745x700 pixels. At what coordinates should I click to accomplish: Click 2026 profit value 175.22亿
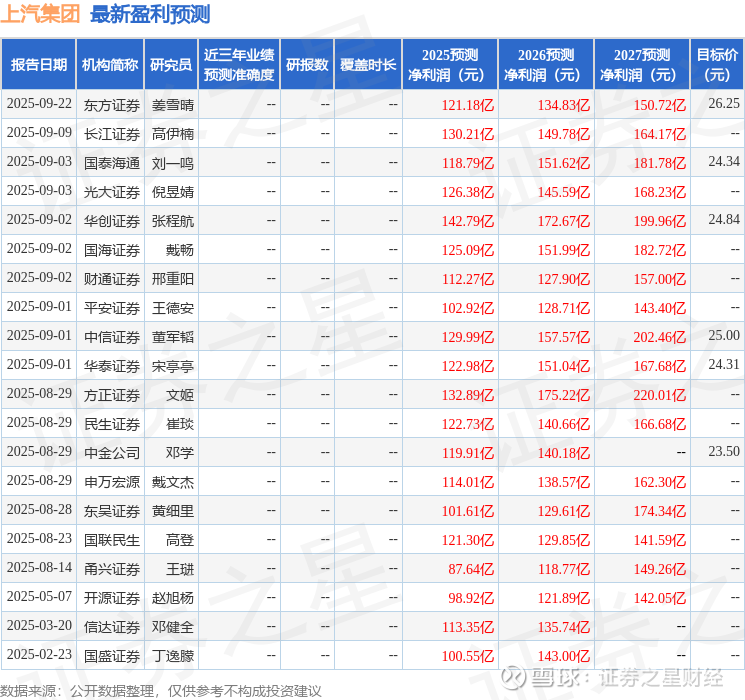click(564, 395)
